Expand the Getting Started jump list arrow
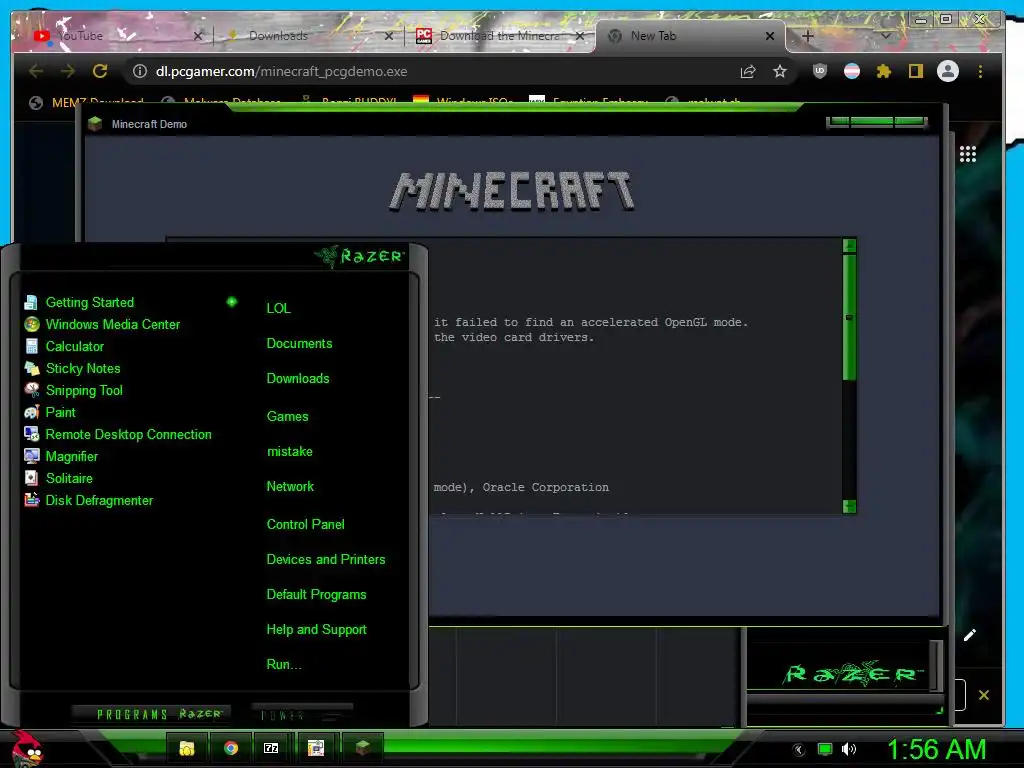Image resolution: width=1024 pixels, height=768 pixels. 232,302
